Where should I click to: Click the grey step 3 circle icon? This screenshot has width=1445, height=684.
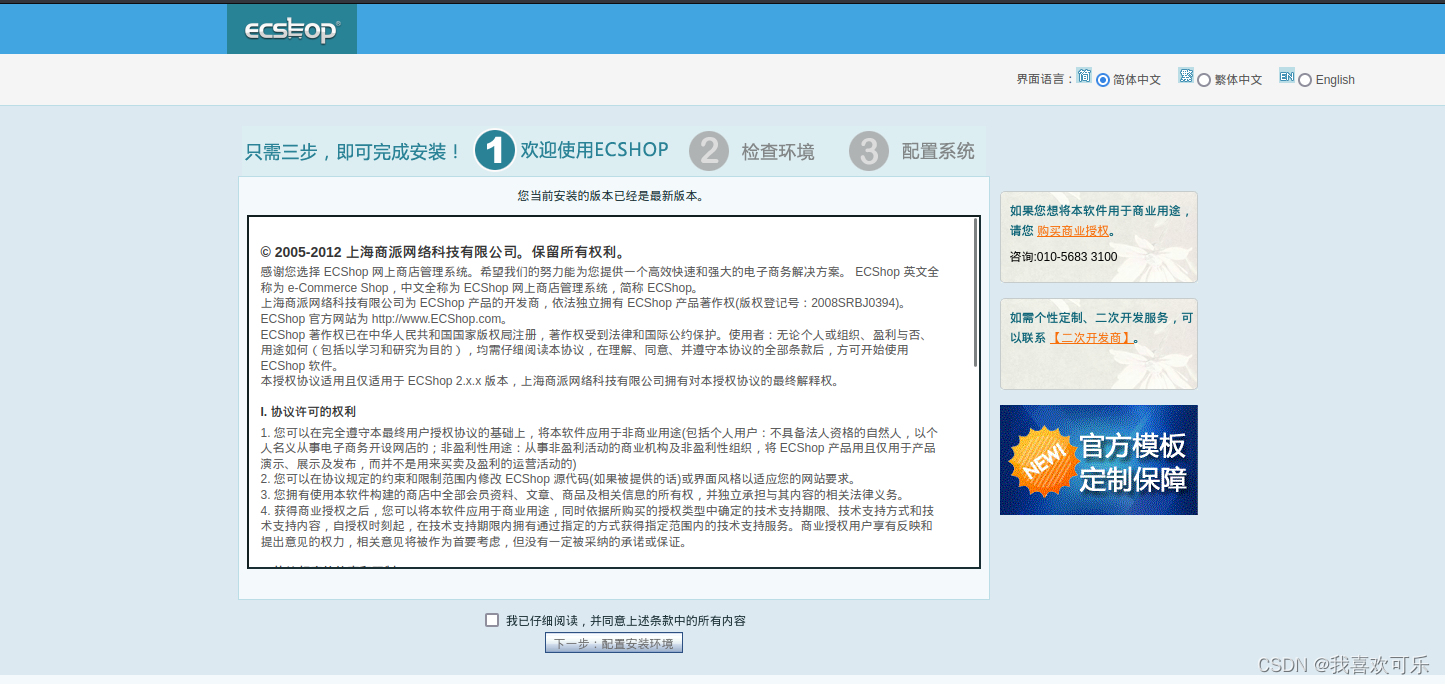869,151
